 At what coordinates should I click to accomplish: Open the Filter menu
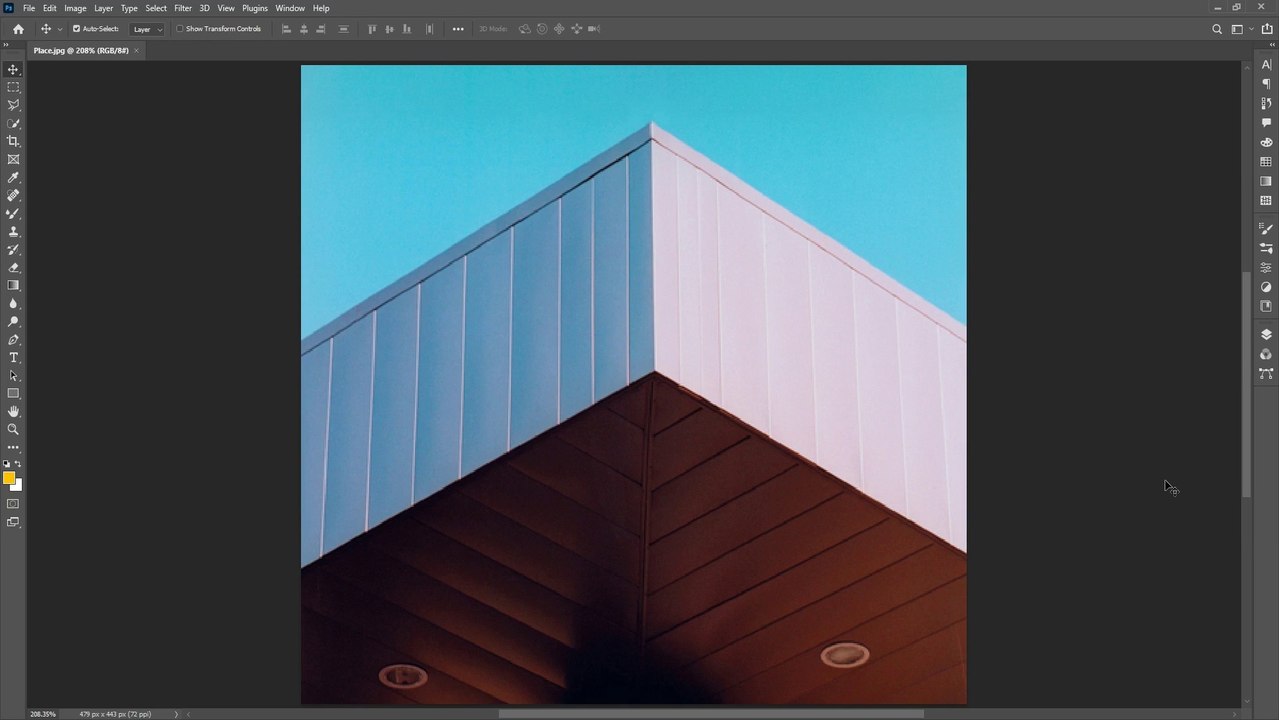[x=183, y=8]
